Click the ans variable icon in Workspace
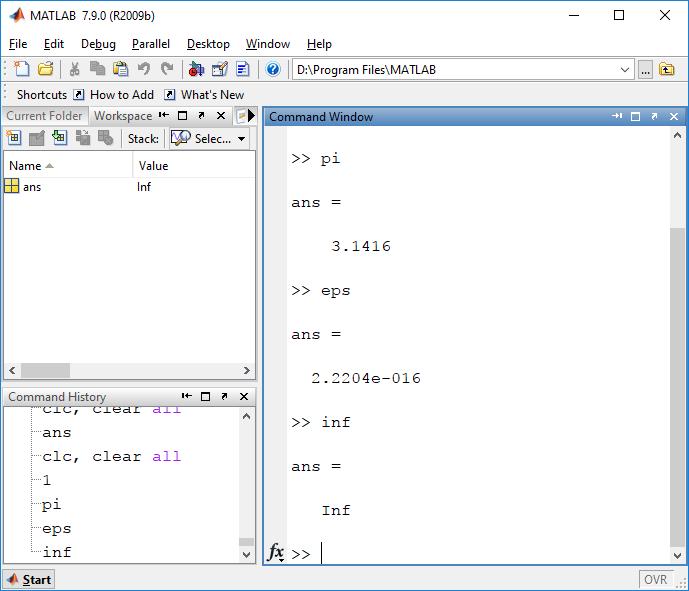 click(11, 186)
